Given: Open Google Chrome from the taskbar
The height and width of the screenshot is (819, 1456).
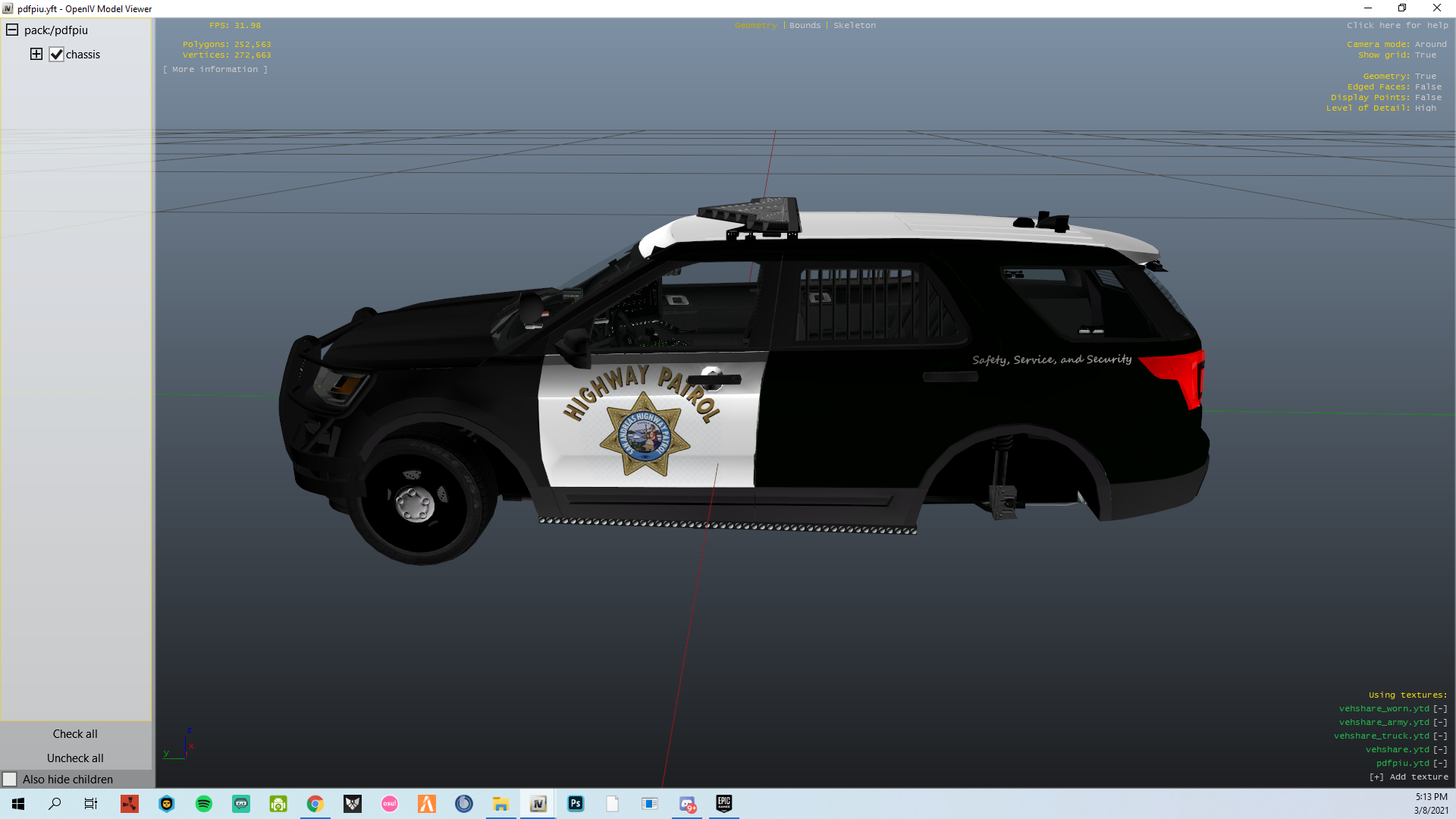Looking at the screenshot, I should pos(315,804).
